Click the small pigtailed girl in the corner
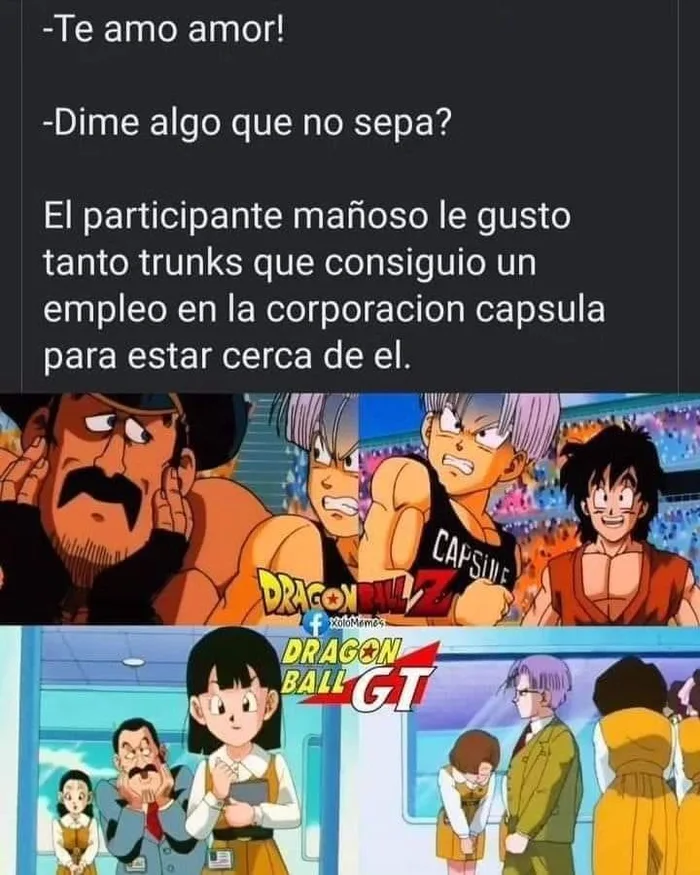Image resolution: width=700 pixels, height=875 pixels. click(x=75, y=823)
